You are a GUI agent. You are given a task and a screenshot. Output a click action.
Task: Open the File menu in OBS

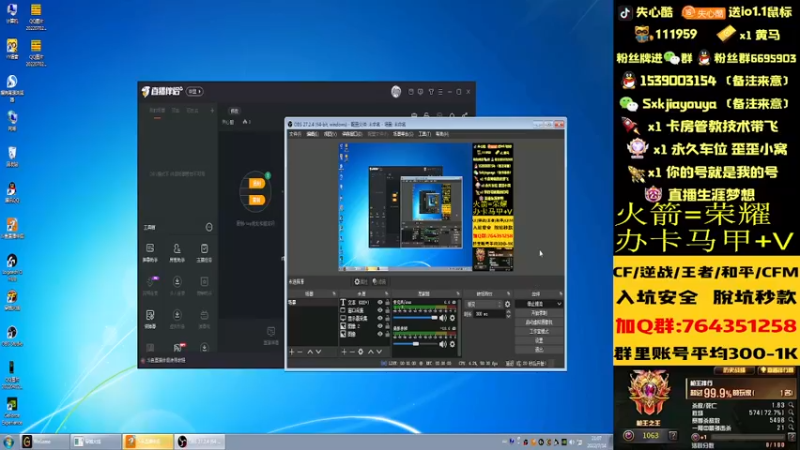click(x=295, y=134)
